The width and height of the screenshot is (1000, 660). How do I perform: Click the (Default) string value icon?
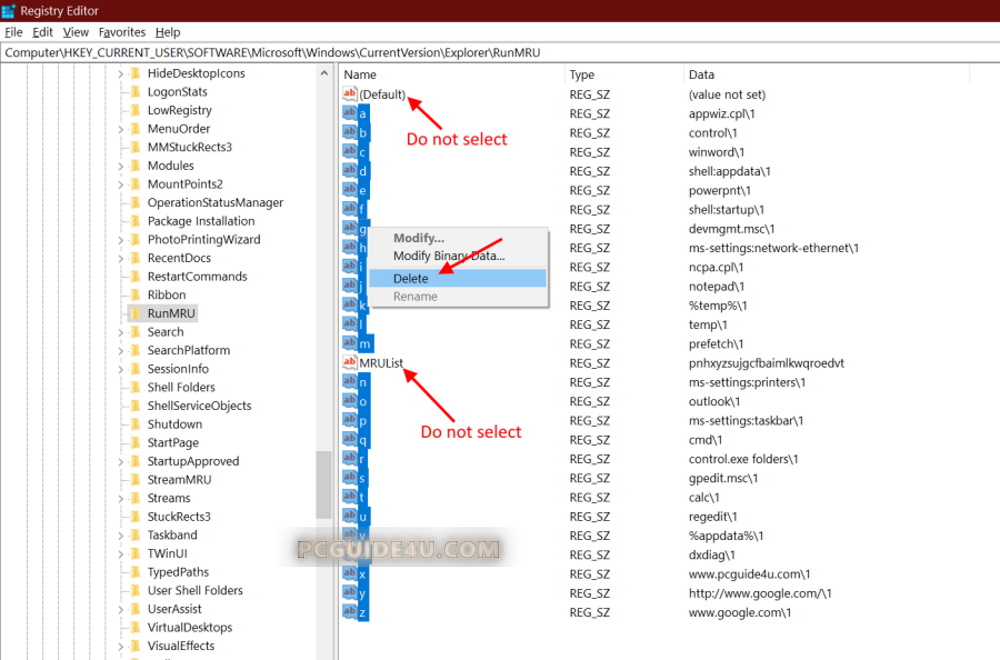(349, 94)
